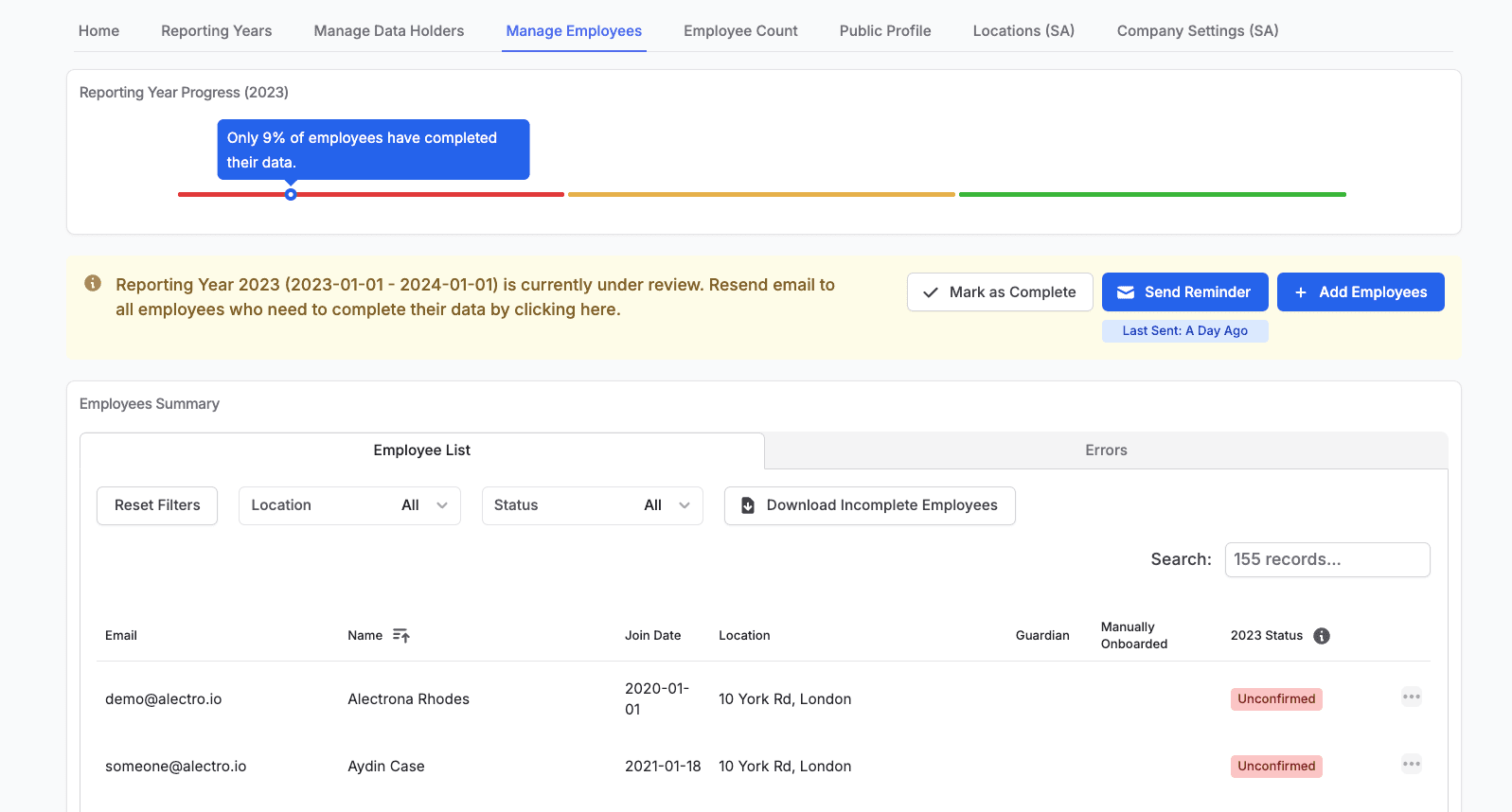Viewport: 1512px width, 812px height.
Task: Focus the employee Search field
Action: (1326, 559)
